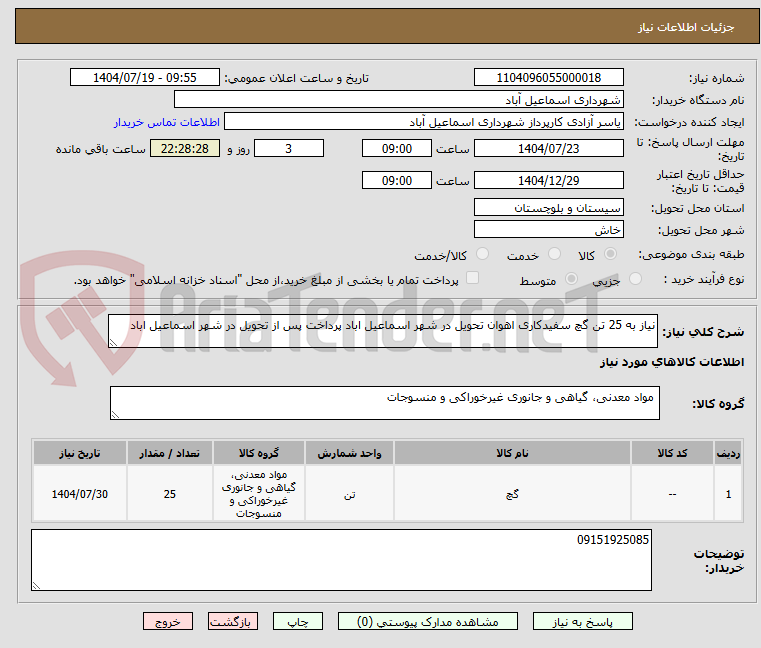
Task: Toggle اسناد خزانه اسلامی payment checkbox
Action: coord(472,278)
